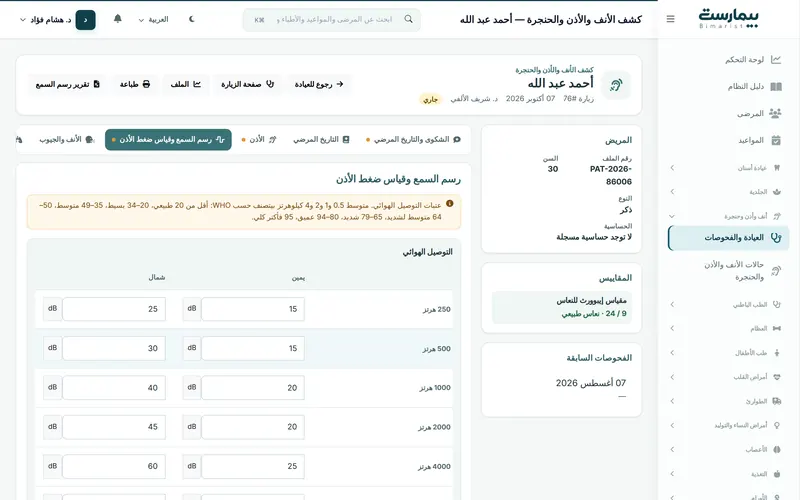Viewport: 800px width, 500px height.
Task: Click the right ear 500 هرتز input
Action: (x=253, y=348)
